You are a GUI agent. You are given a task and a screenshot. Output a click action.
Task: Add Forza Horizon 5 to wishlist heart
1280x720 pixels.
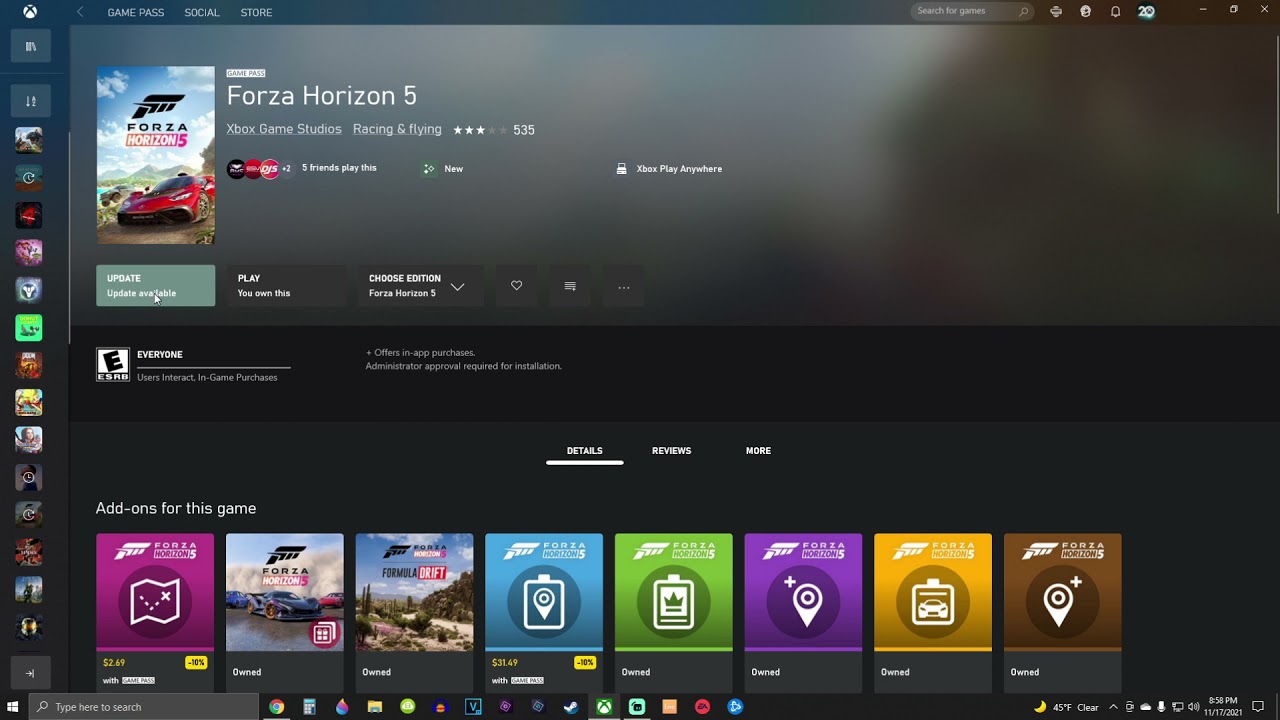[516, 286]
